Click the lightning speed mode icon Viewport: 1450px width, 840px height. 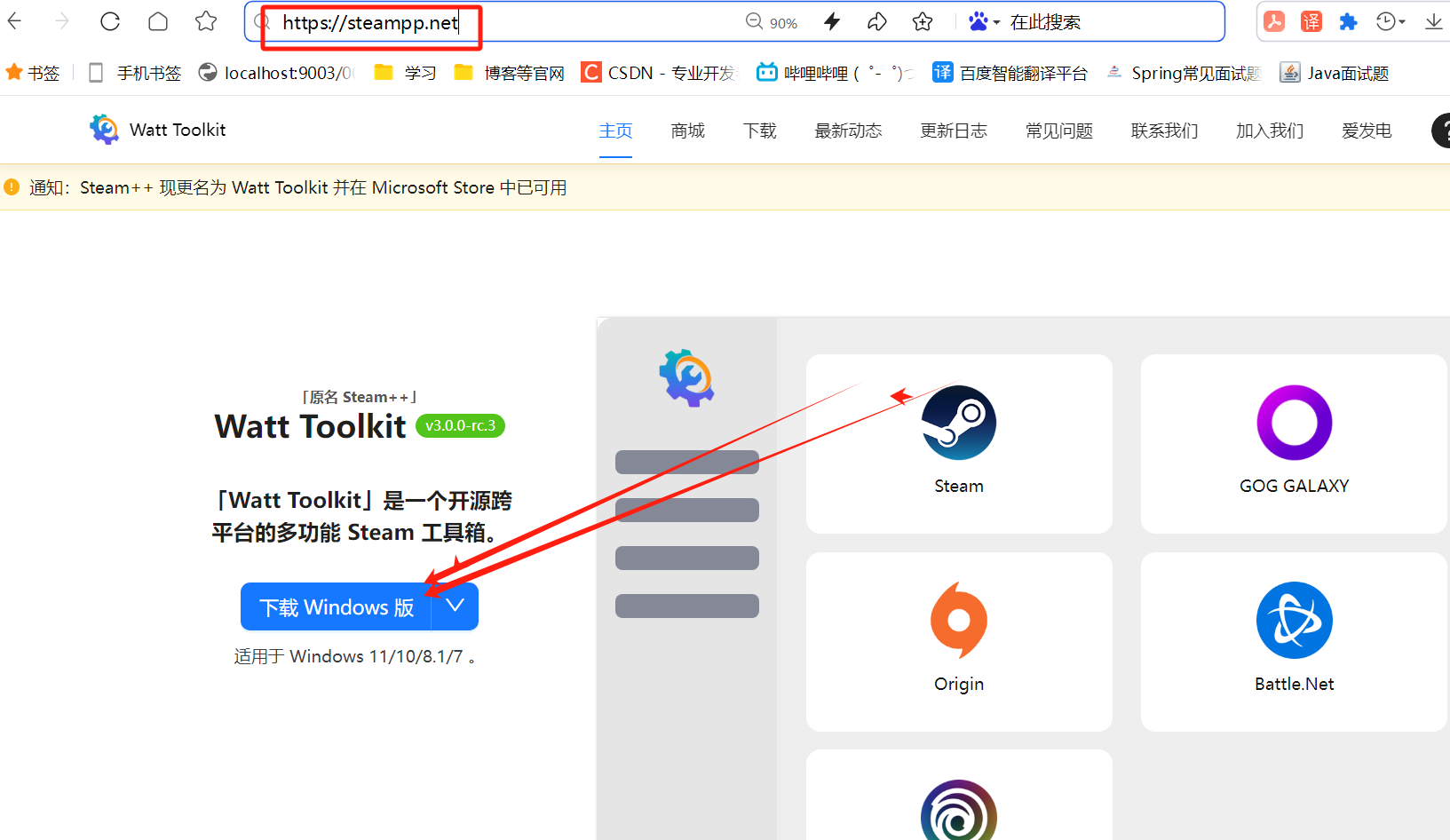click(832, 22)
